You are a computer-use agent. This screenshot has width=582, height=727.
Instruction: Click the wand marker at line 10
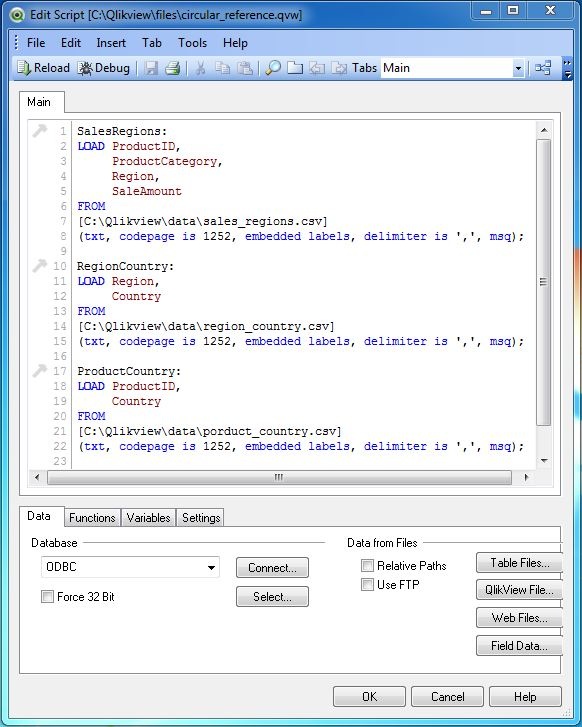click(x=40, y=266)
